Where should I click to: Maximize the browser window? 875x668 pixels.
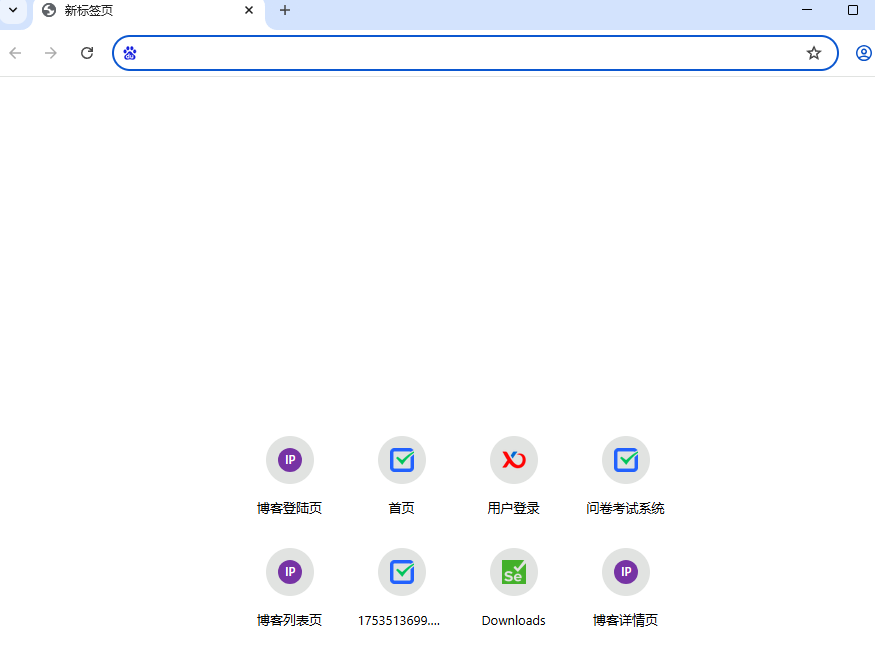(x=853, y=10)
